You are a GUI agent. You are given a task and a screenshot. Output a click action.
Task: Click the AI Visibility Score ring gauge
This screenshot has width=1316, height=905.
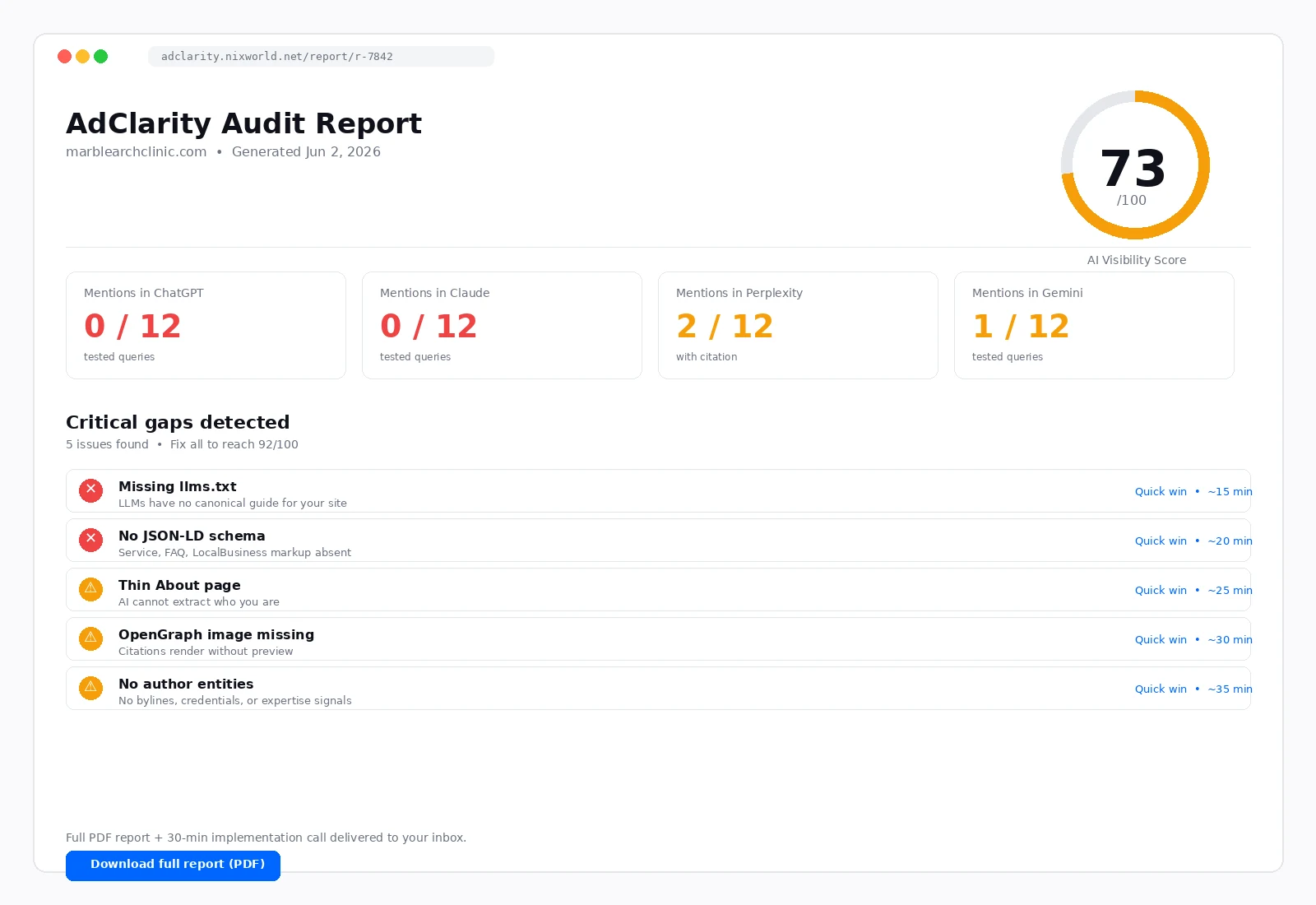(x=1135, y=165)
